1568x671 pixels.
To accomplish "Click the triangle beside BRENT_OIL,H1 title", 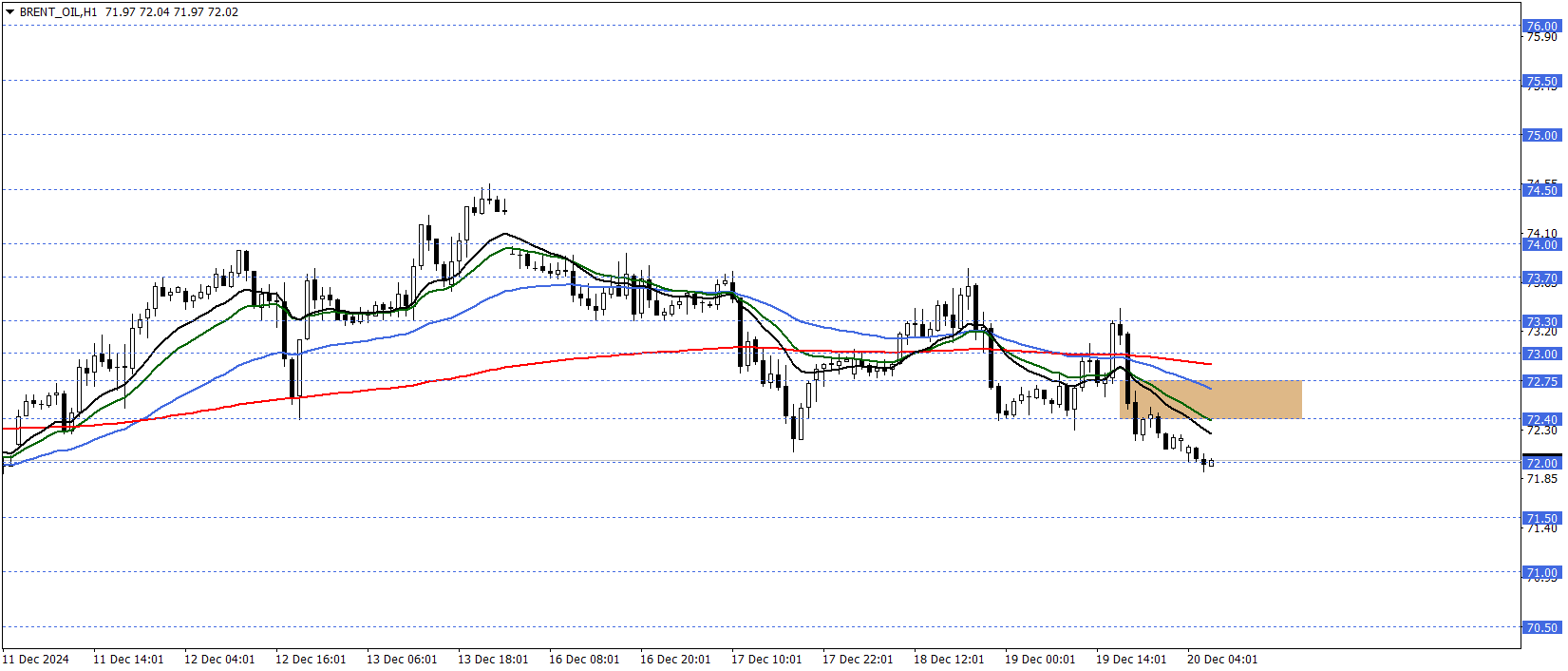I will 9,12.
